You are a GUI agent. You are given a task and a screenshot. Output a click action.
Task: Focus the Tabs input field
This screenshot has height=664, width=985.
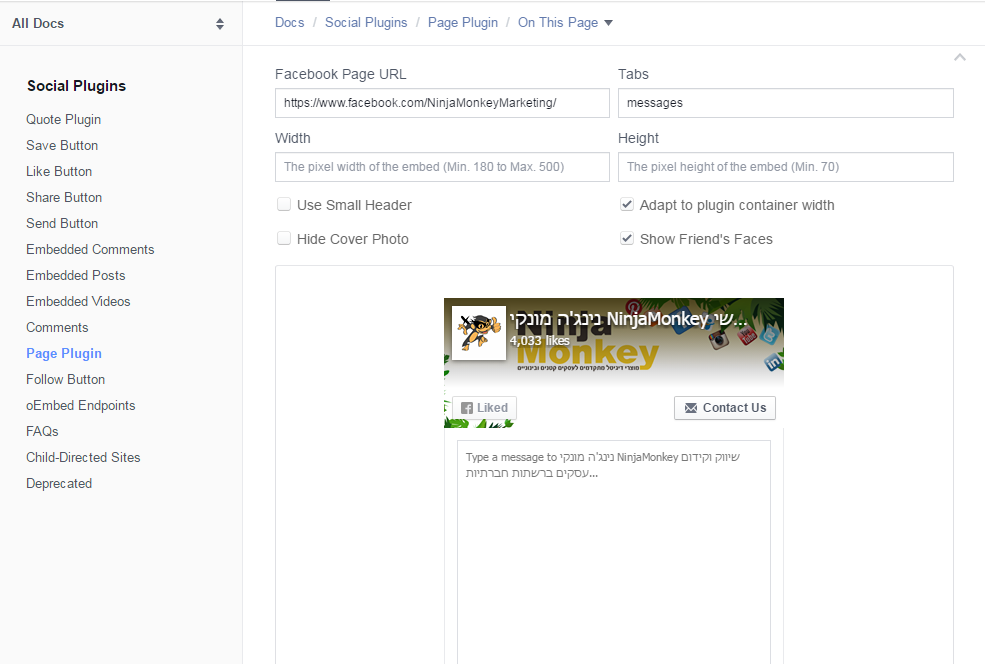click(785, 103)
